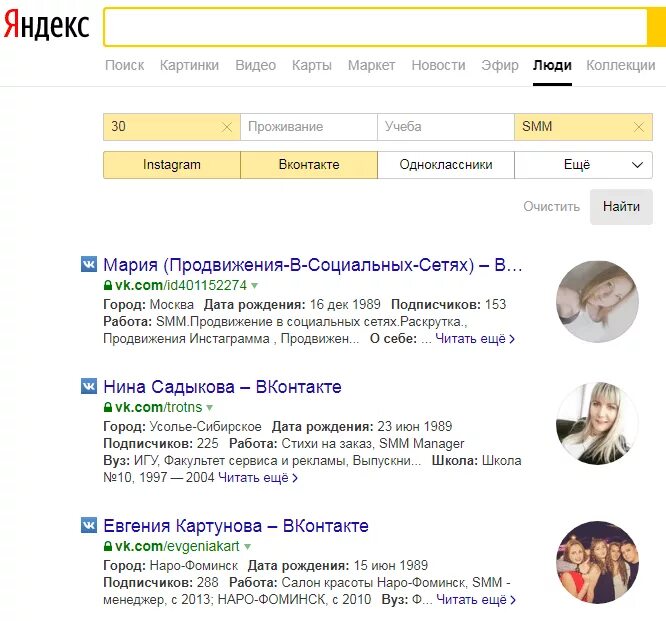Click the Очистить link
Screen dimensions: 666x621
tap(551, 207)
